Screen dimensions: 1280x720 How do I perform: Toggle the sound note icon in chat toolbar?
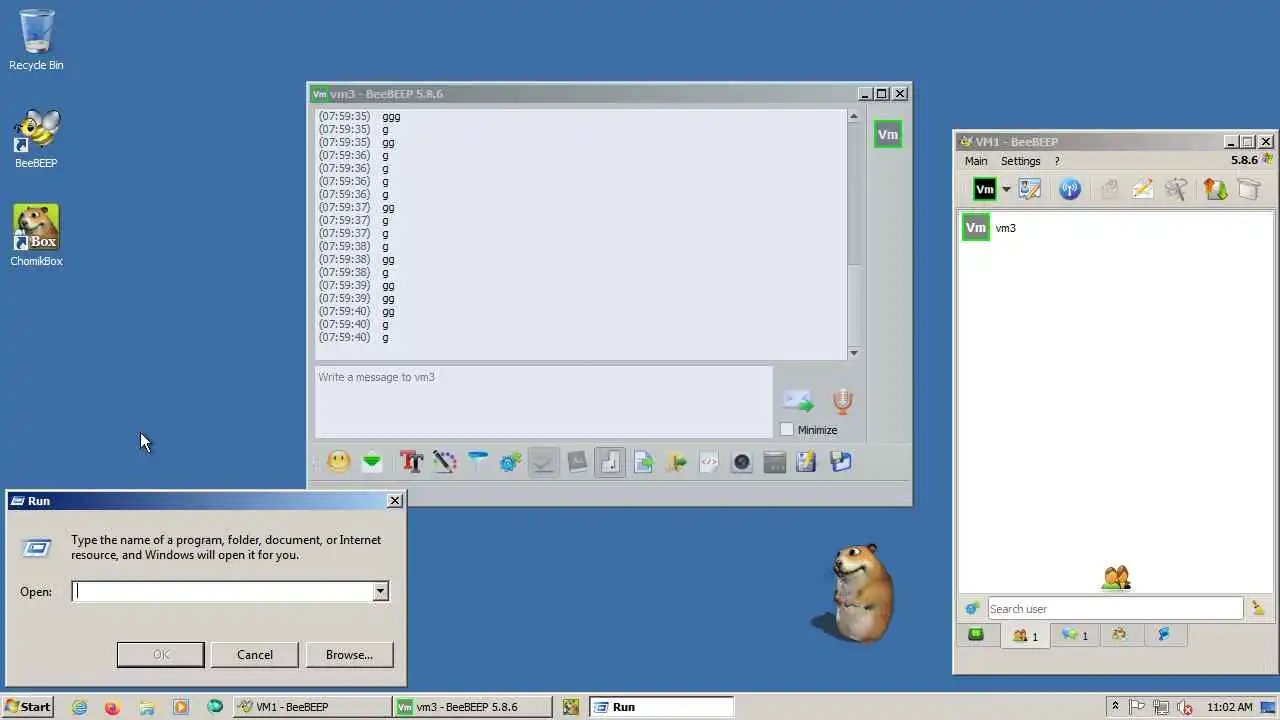coord(610,462)
